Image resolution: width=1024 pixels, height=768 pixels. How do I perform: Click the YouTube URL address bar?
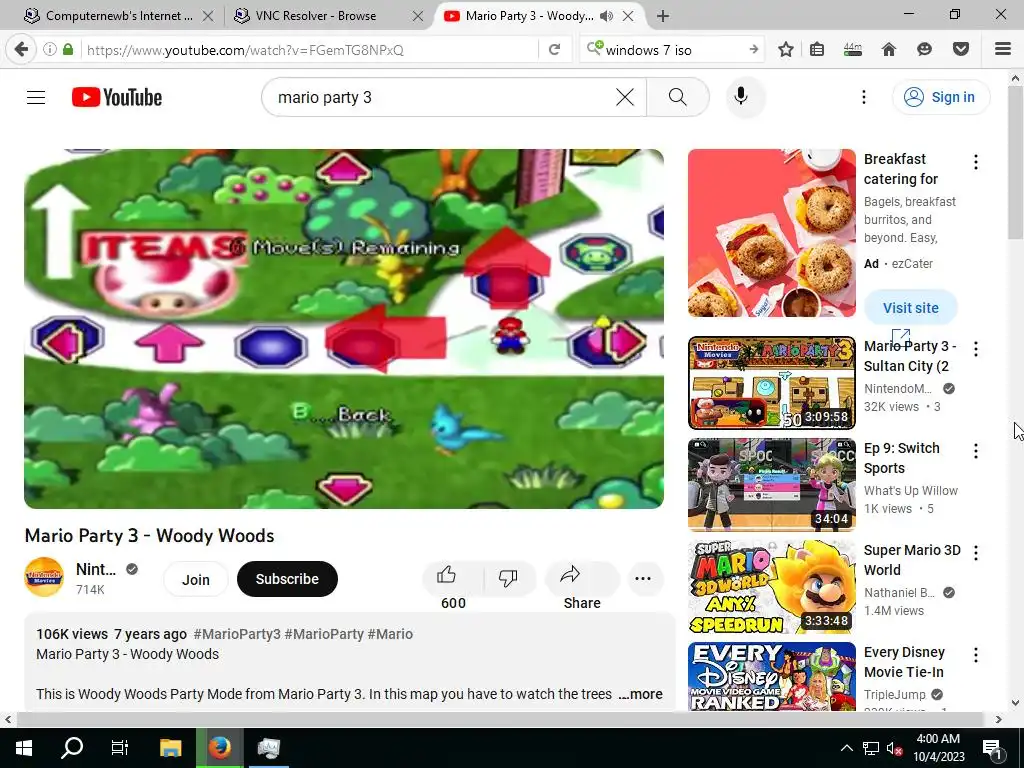tap(307, 50)
